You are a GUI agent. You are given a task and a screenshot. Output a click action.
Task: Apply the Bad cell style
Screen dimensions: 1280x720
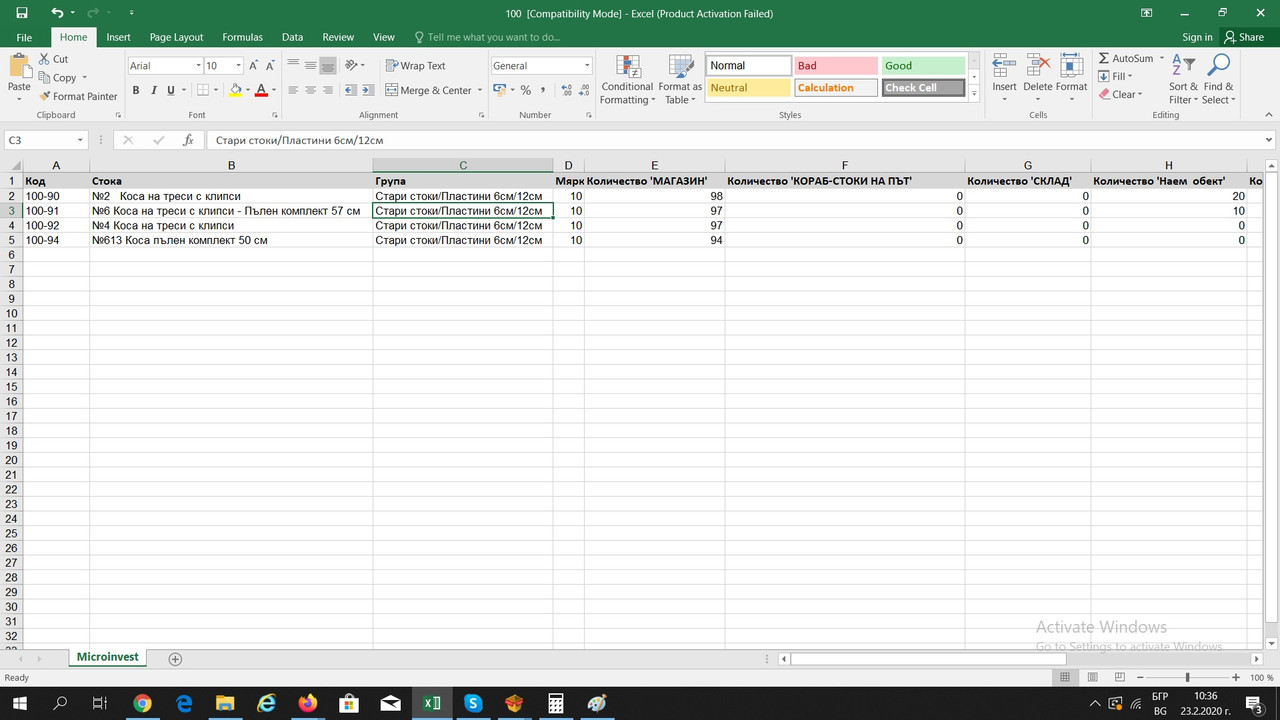point(835,66)
